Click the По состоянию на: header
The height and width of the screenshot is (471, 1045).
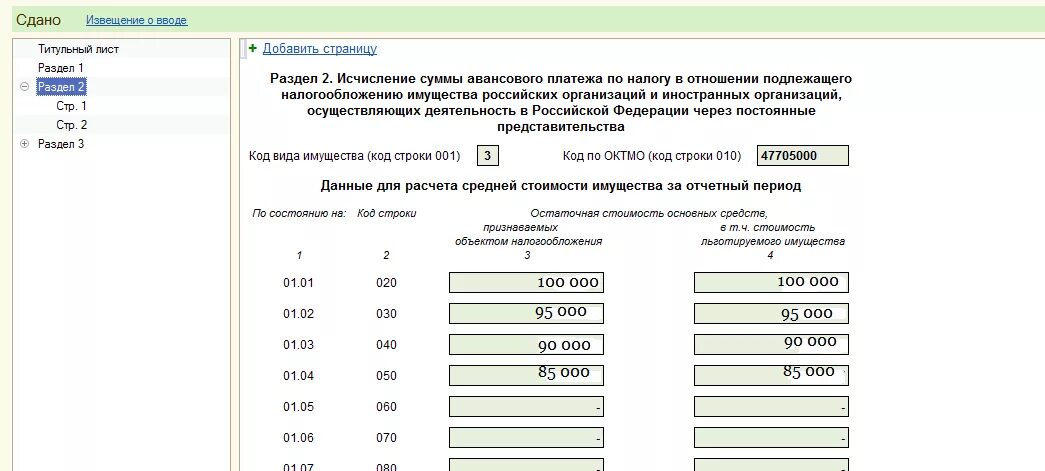pyautogui.click(x=299, y=214)
